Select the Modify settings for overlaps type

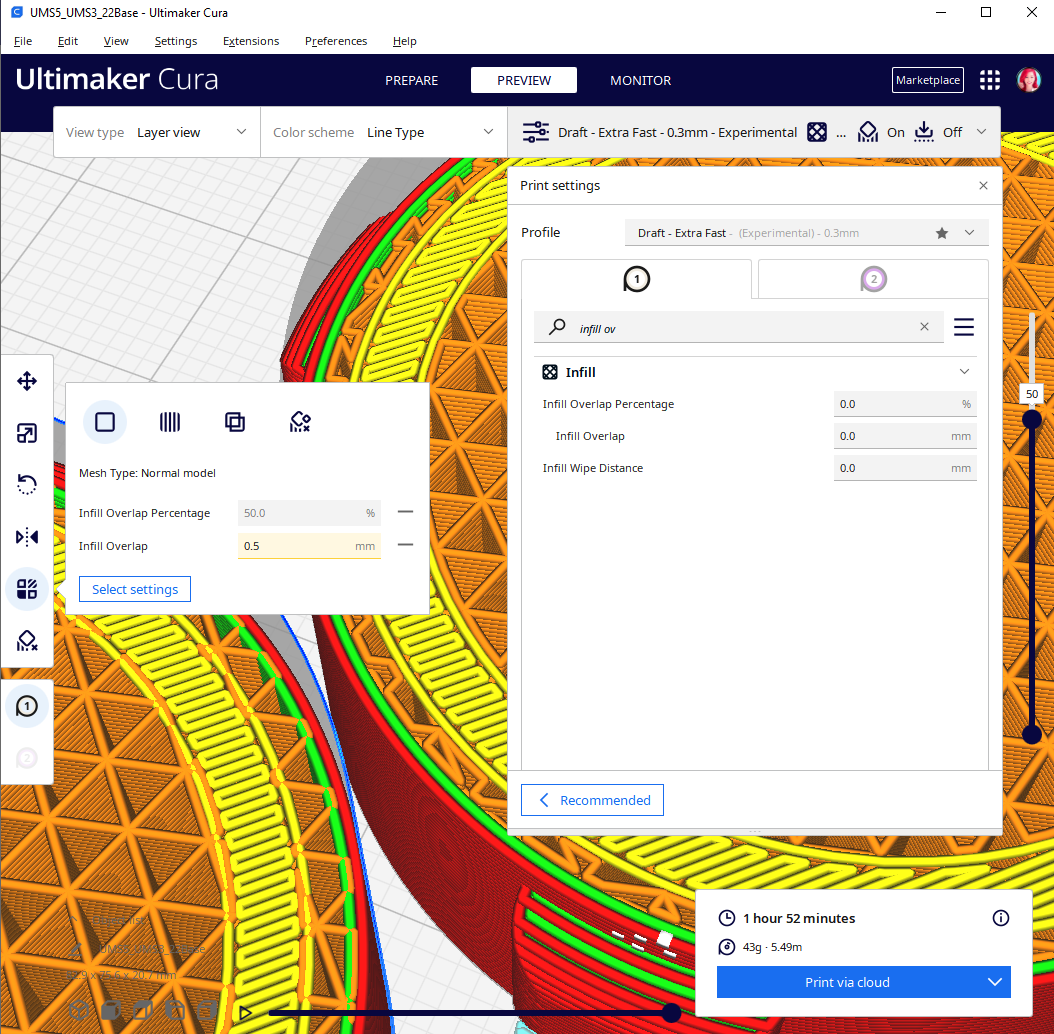pos(235,421)
